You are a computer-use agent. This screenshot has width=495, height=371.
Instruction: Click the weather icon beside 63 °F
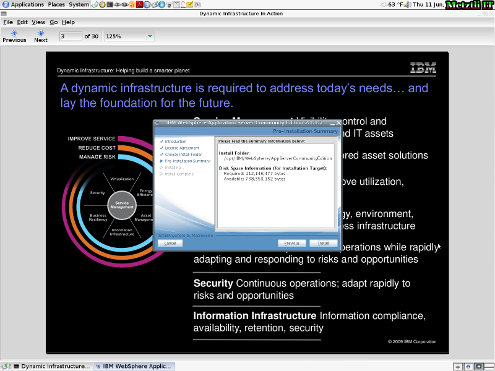384,4
